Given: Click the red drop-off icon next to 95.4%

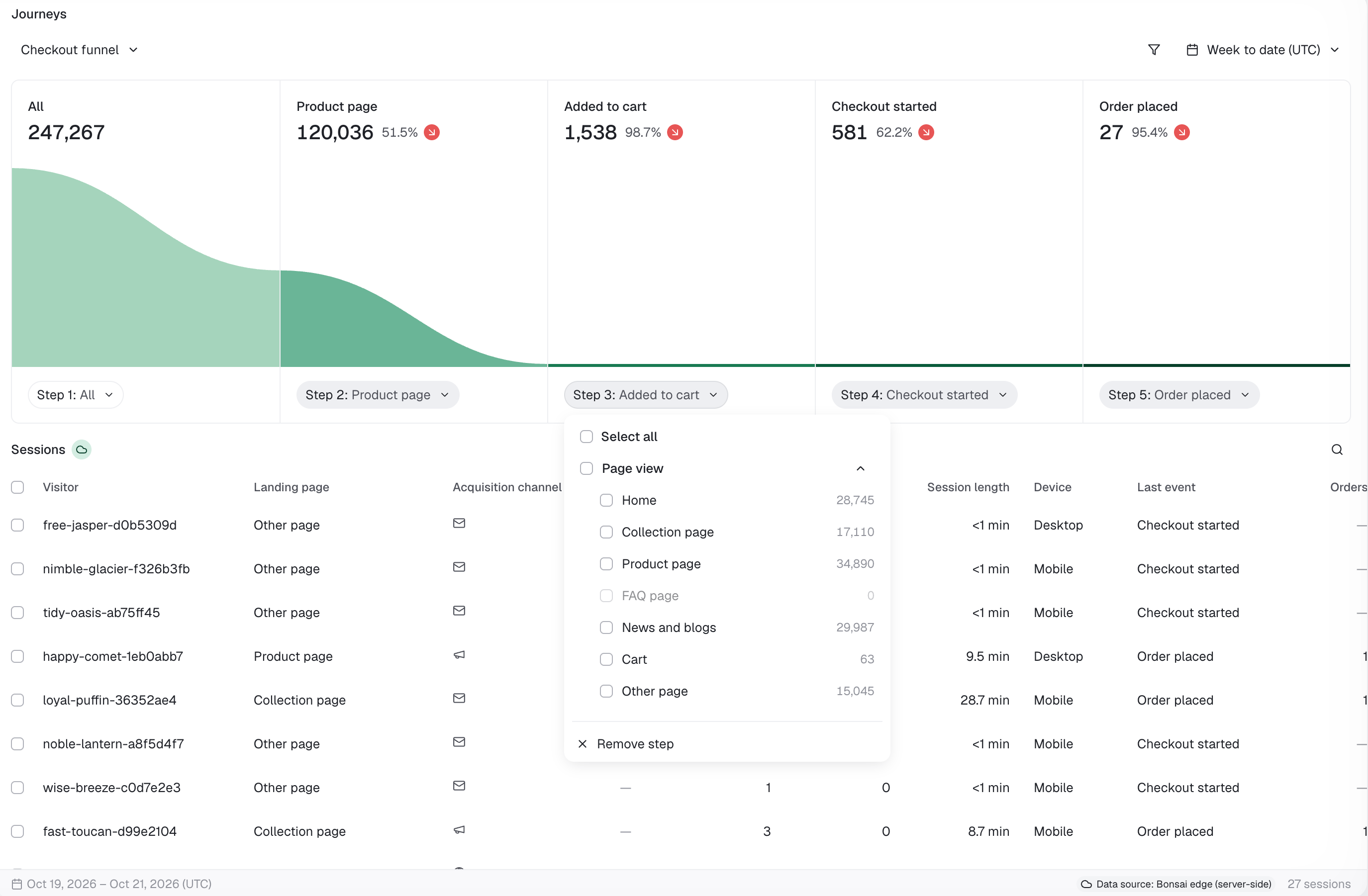Looking at the screenshot, I should (1182, 133).
